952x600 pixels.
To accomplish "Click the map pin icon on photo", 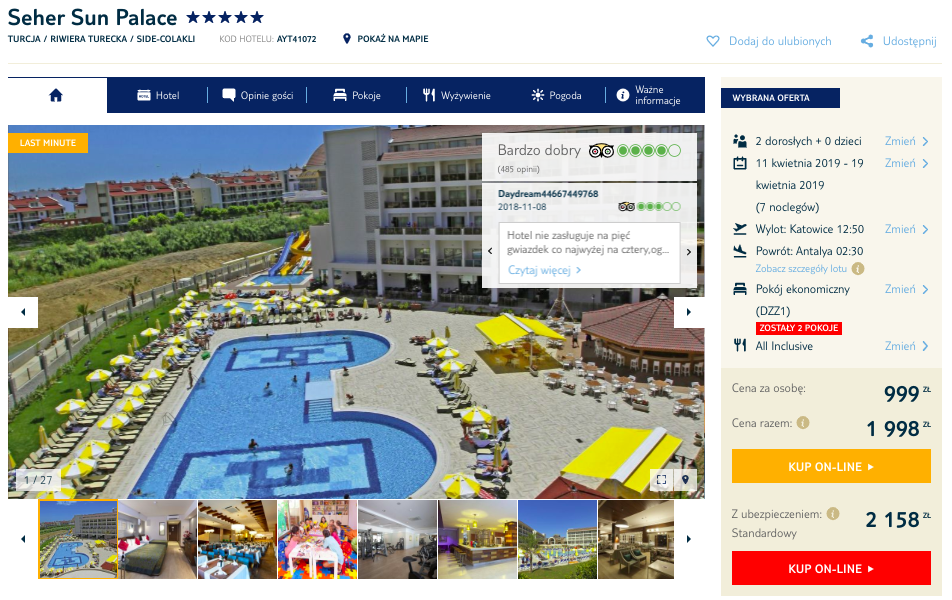I will [685, 480].
